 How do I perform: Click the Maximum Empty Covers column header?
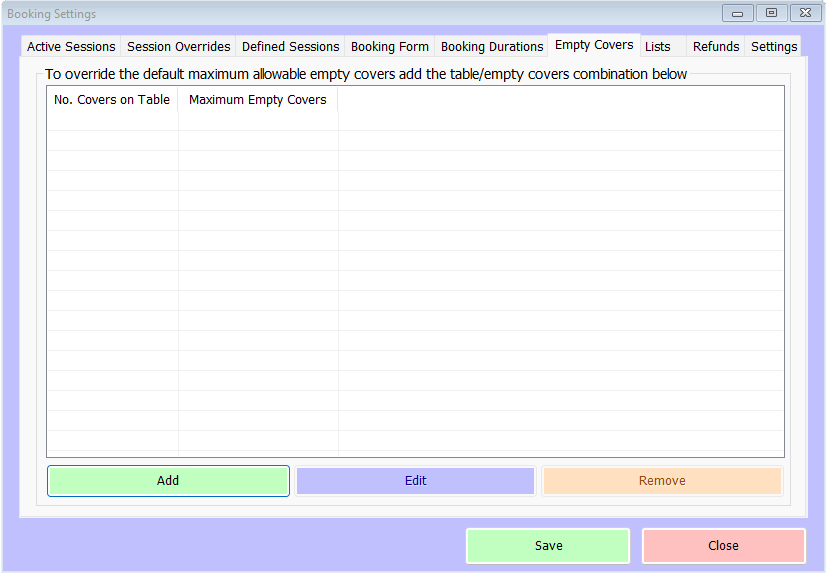[x=258, y=100]
